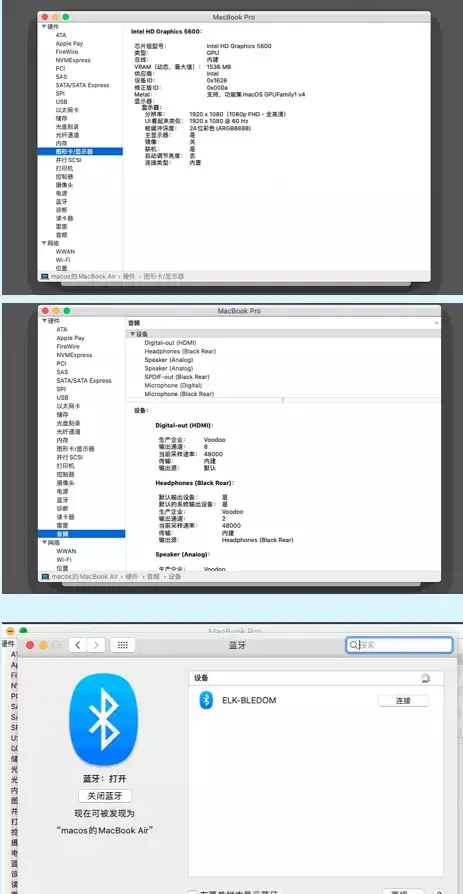Open 电源 in the Graphics window sidebar
Image resolution: width=463 pixels, height=894 pixels.
pyautogui.click(x=62, y=193)
